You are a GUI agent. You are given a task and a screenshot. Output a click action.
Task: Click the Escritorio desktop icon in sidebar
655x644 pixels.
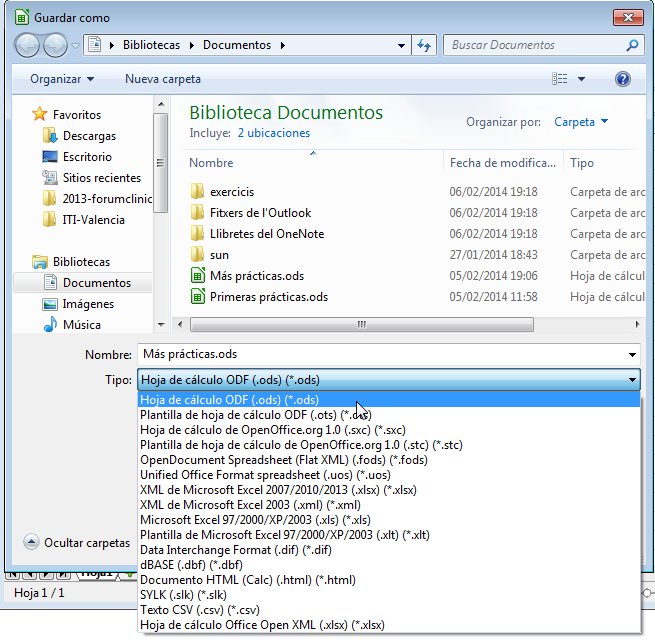[x=50, y=157]
